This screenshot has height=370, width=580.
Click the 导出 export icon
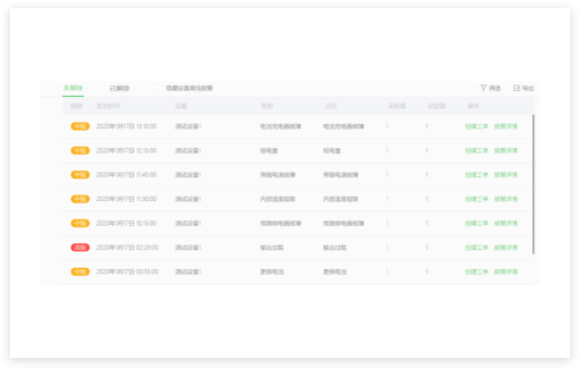tap(517, 88)
